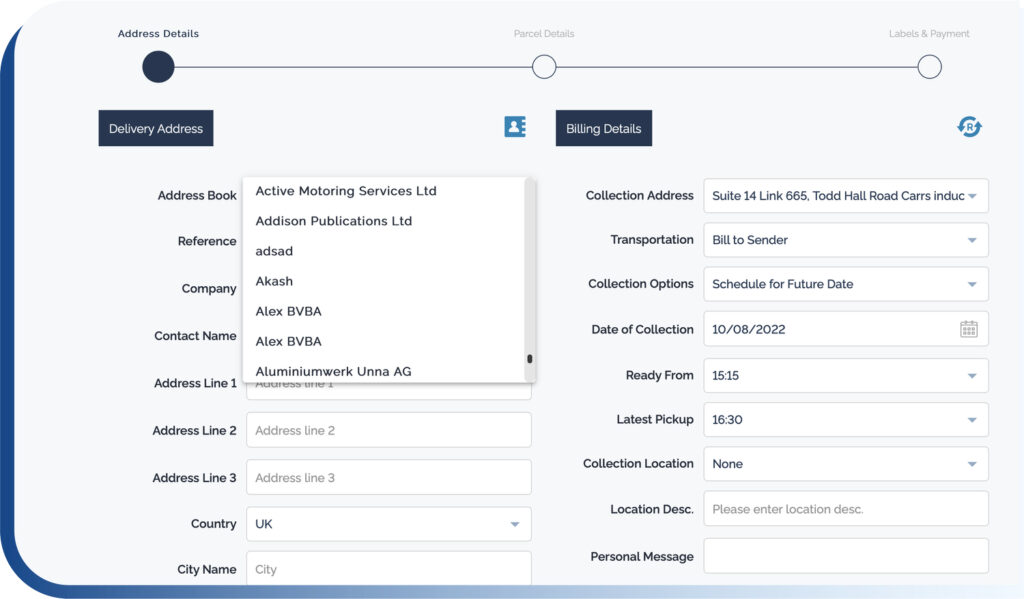Screen dimensions: 1024x599
Task: Open contacts via the address book icon
Action: coord(514,127)
